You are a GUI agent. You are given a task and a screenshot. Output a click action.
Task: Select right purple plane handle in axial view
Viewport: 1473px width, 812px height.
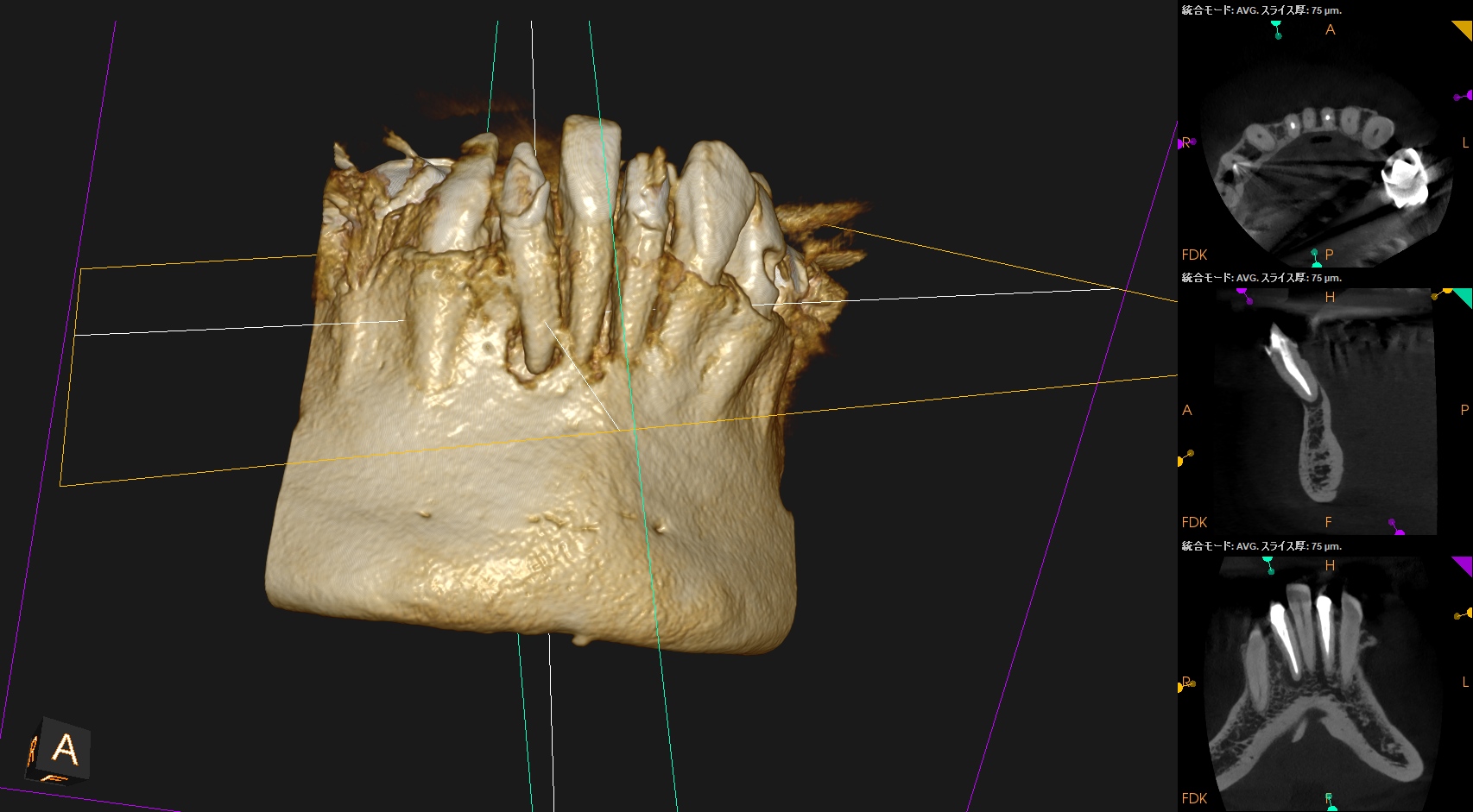pos(1464,96)
